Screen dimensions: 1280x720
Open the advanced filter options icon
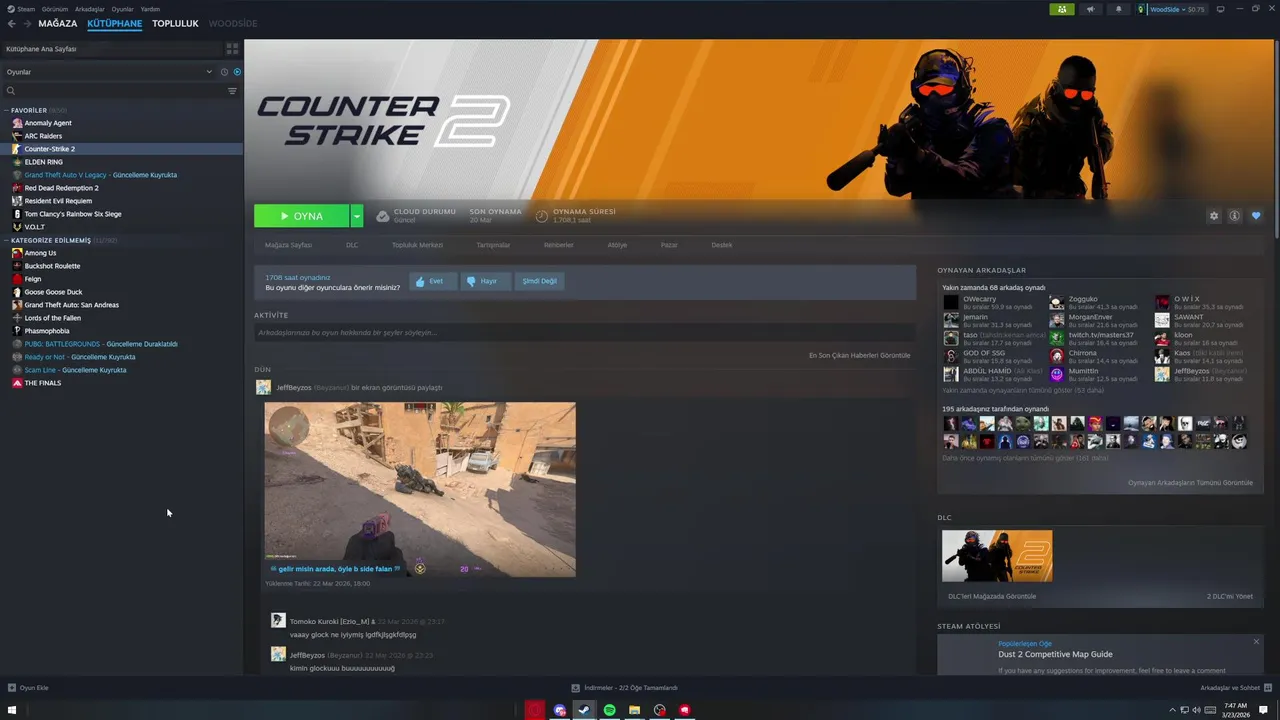[232, 91]
